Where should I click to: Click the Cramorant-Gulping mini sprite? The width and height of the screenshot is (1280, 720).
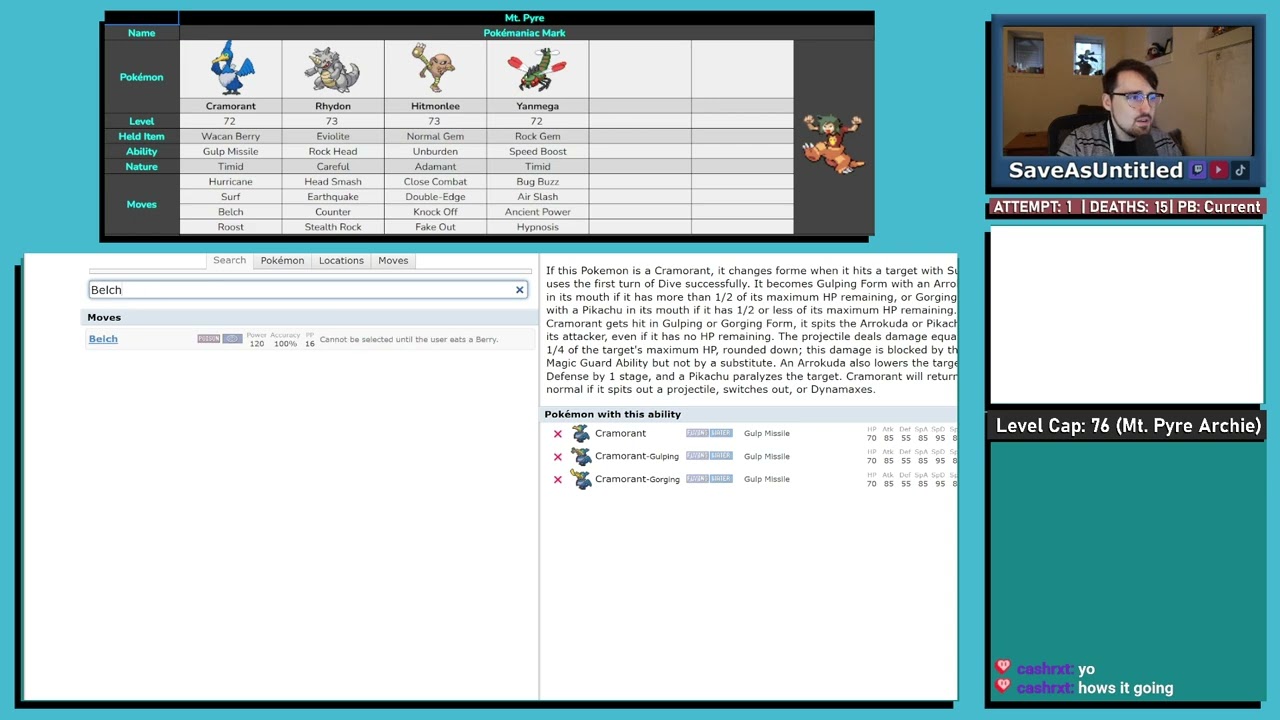click(581, 456)
